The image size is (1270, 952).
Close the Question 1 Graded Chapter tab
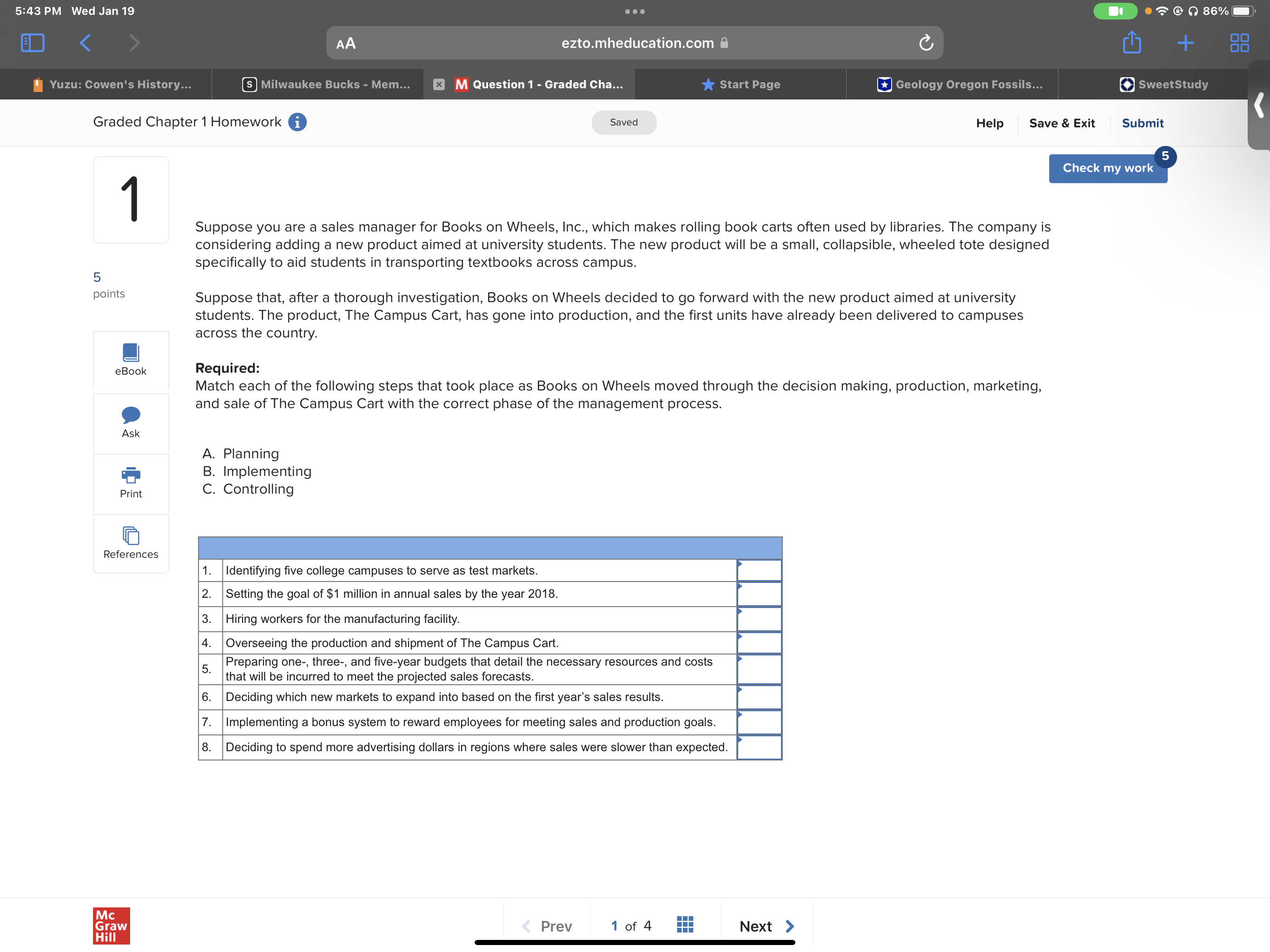[439, 85]
